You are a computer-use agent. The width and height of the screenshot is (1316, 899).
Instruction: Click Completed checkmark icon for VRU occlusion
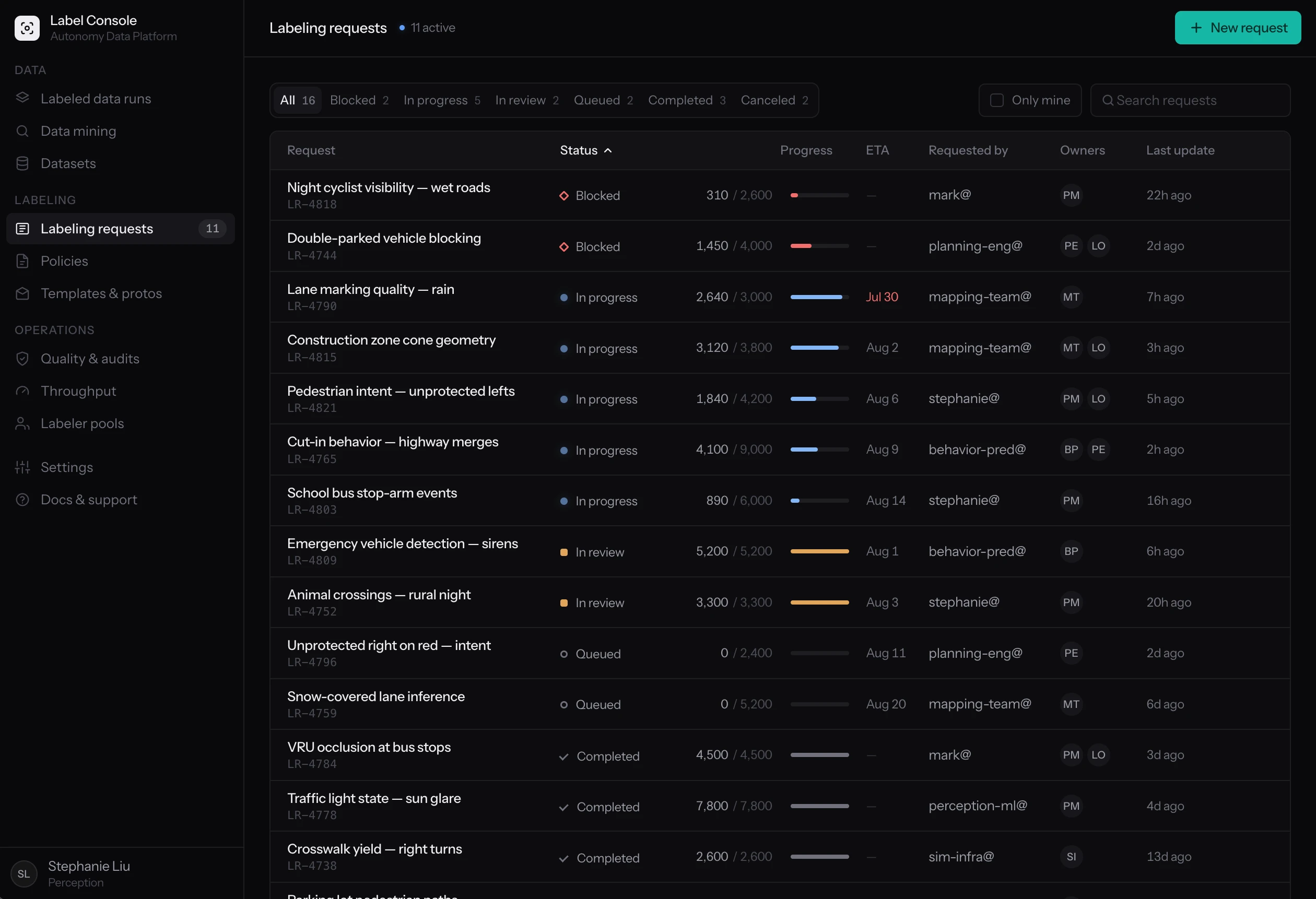coord(563,756)
